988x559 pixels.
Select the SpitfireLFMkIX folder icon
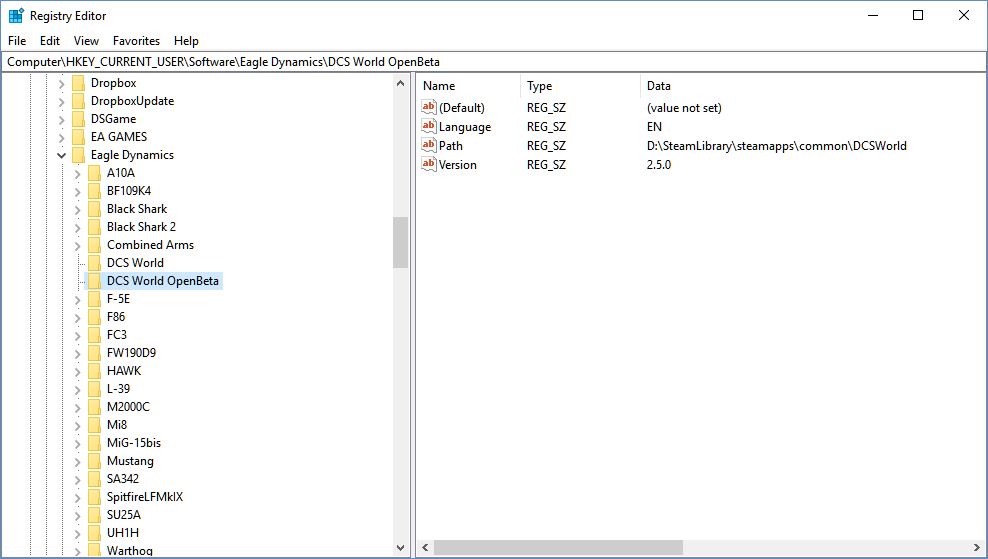pos(95,497)
